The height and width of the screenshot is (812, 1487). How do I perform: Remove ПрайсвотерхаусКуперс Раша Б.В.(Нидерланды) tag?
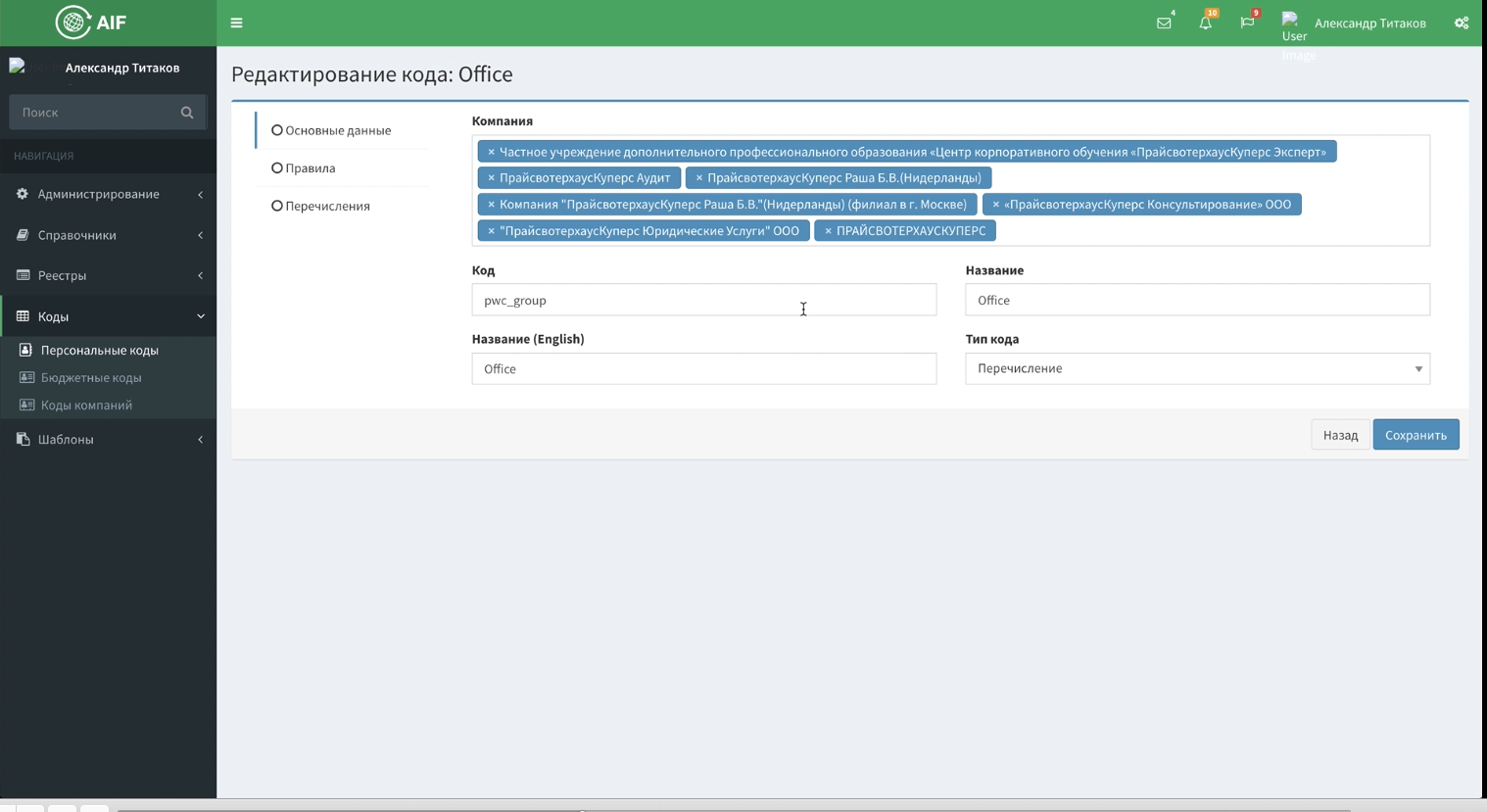pyautogui.click(x=698, y=178)
